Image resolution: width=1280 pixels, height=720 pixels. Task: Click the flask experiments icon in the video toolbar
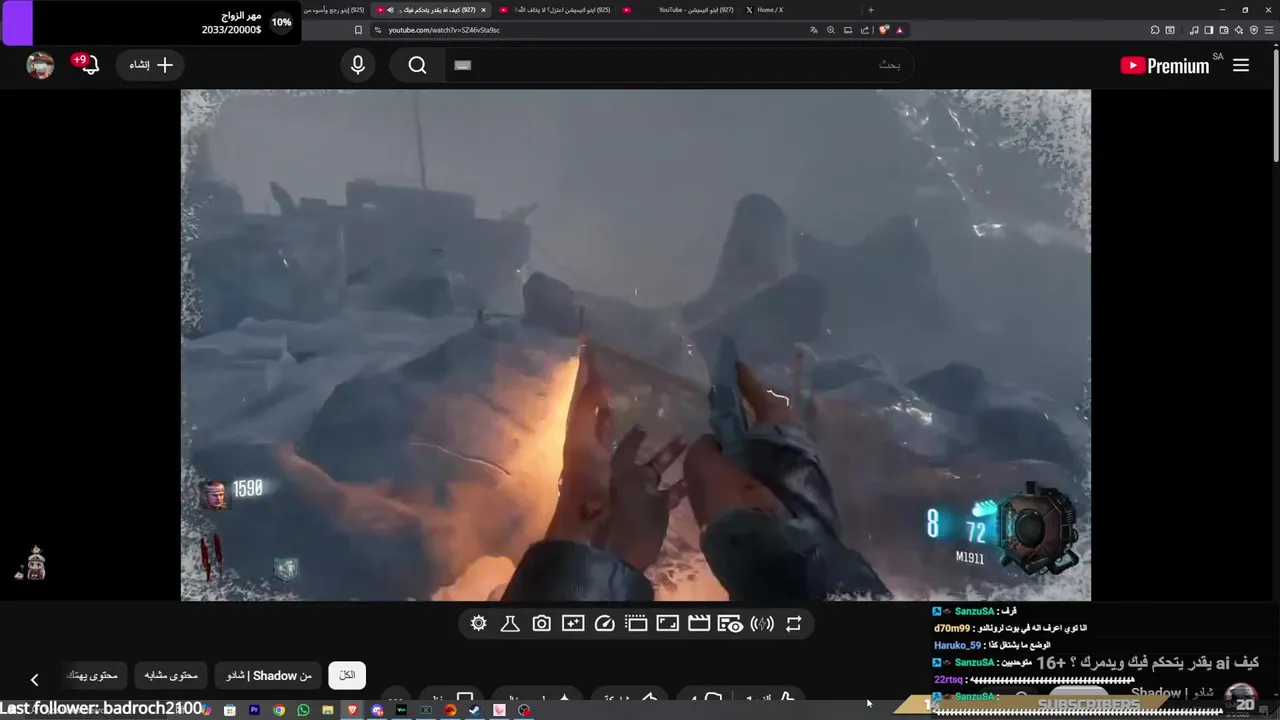(510, 624)
